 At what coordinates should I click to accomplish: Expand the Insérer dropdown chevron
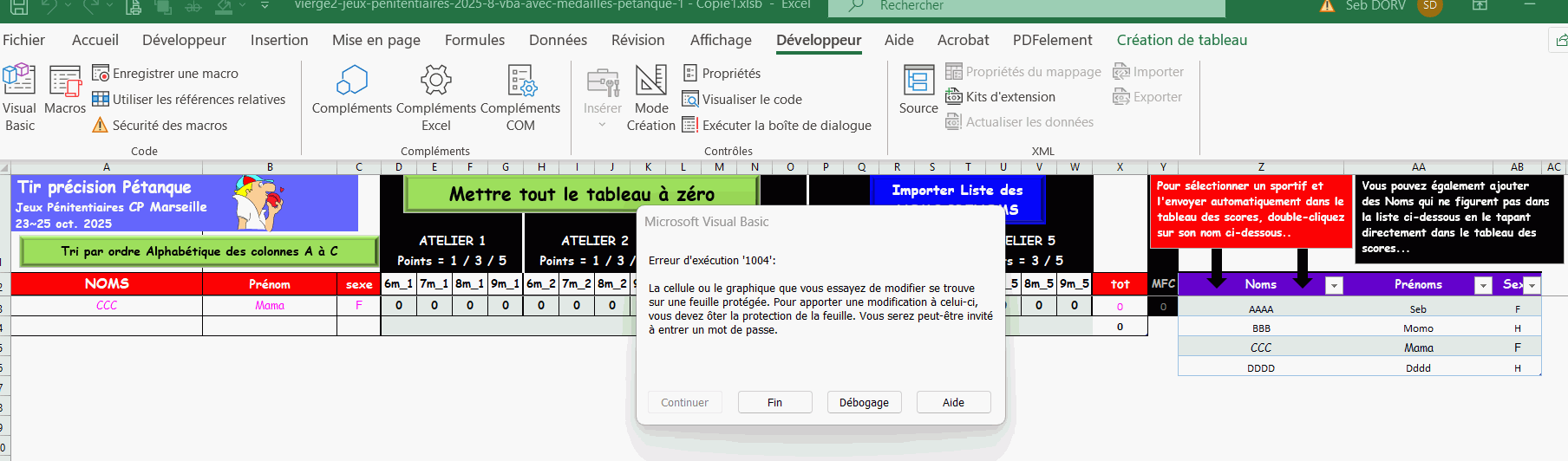pyautogui.click(x=603, y=125)
